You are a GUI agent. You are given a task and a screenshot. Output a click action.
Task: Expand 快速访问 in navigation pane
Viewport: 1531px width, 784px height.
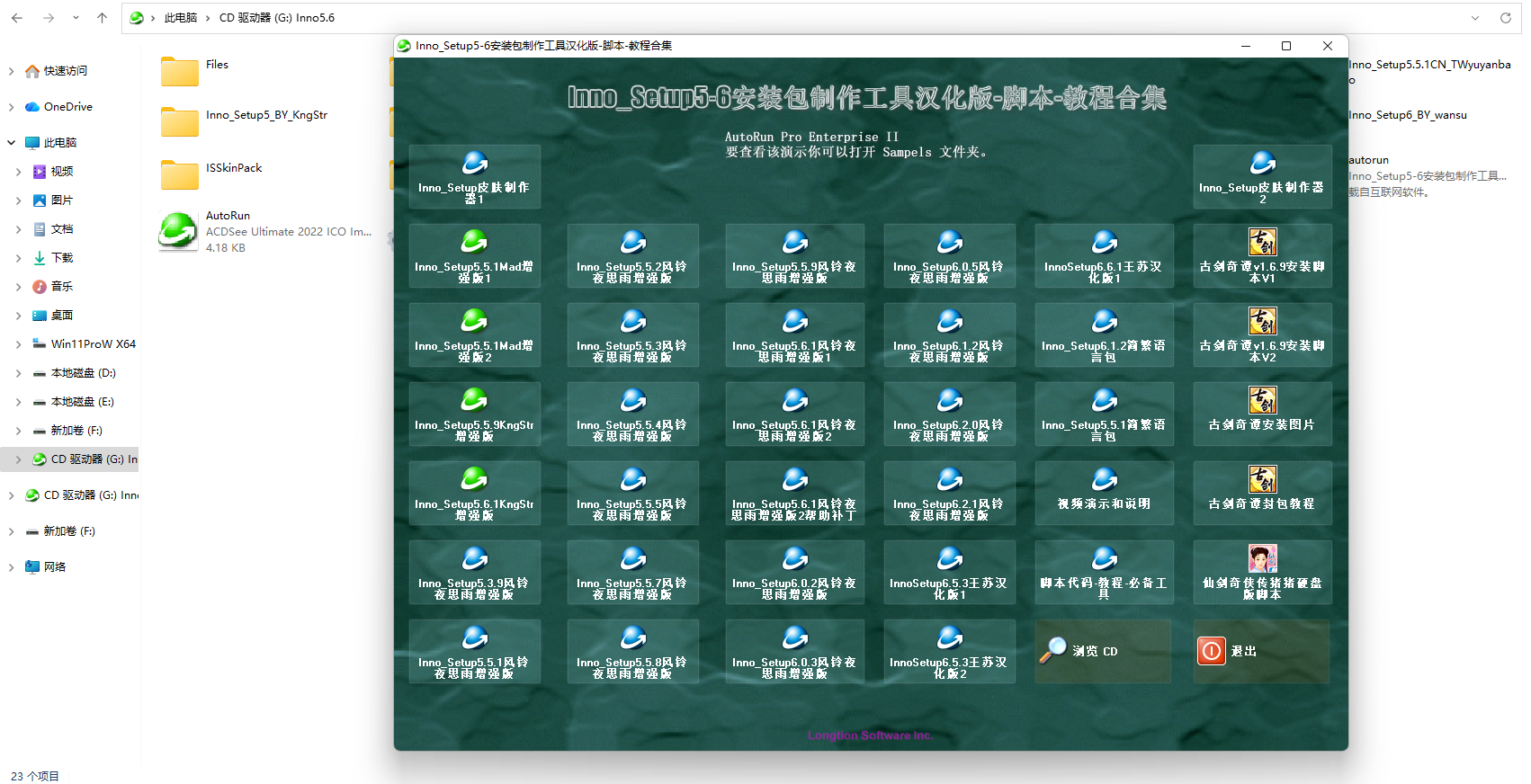coord(11,71)
